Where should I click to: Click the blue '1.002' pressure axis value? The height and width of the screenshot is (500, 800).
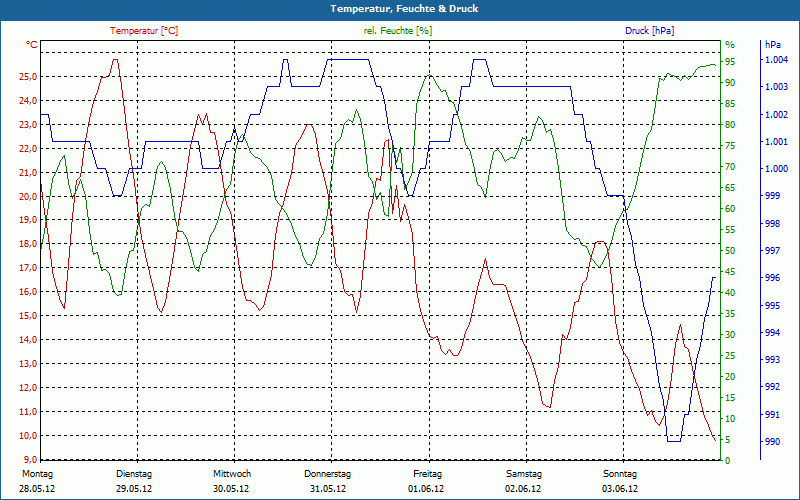tap(776, 114)
